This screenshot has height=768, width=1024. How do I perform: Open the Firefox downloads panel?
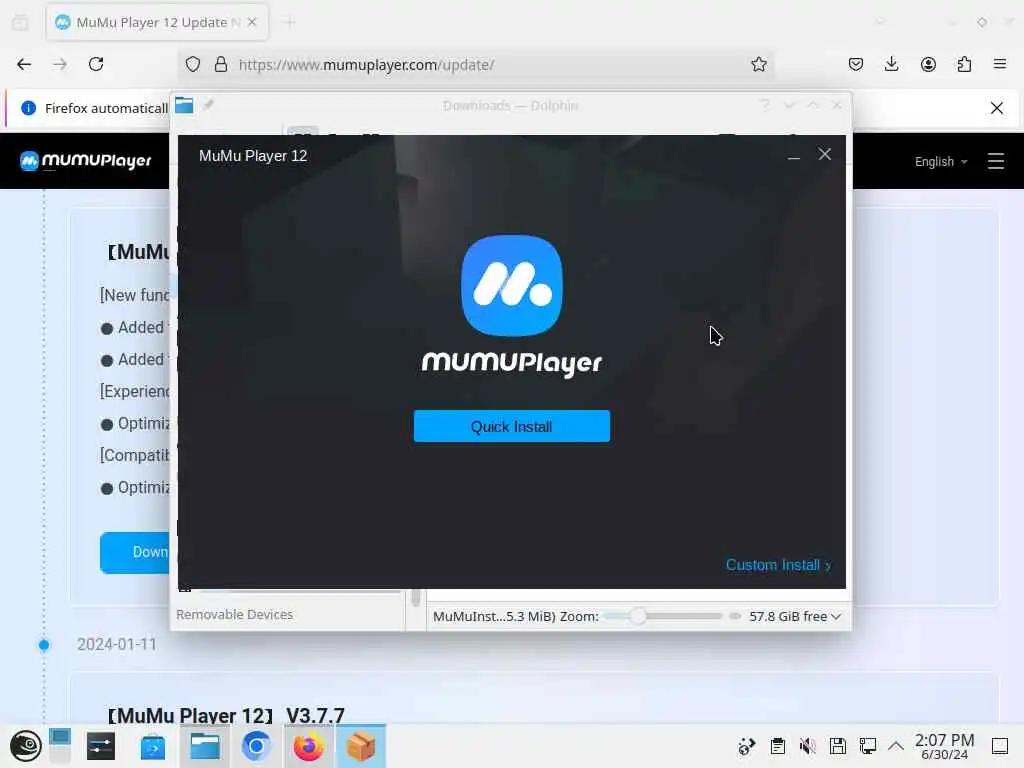pos(891,64)
